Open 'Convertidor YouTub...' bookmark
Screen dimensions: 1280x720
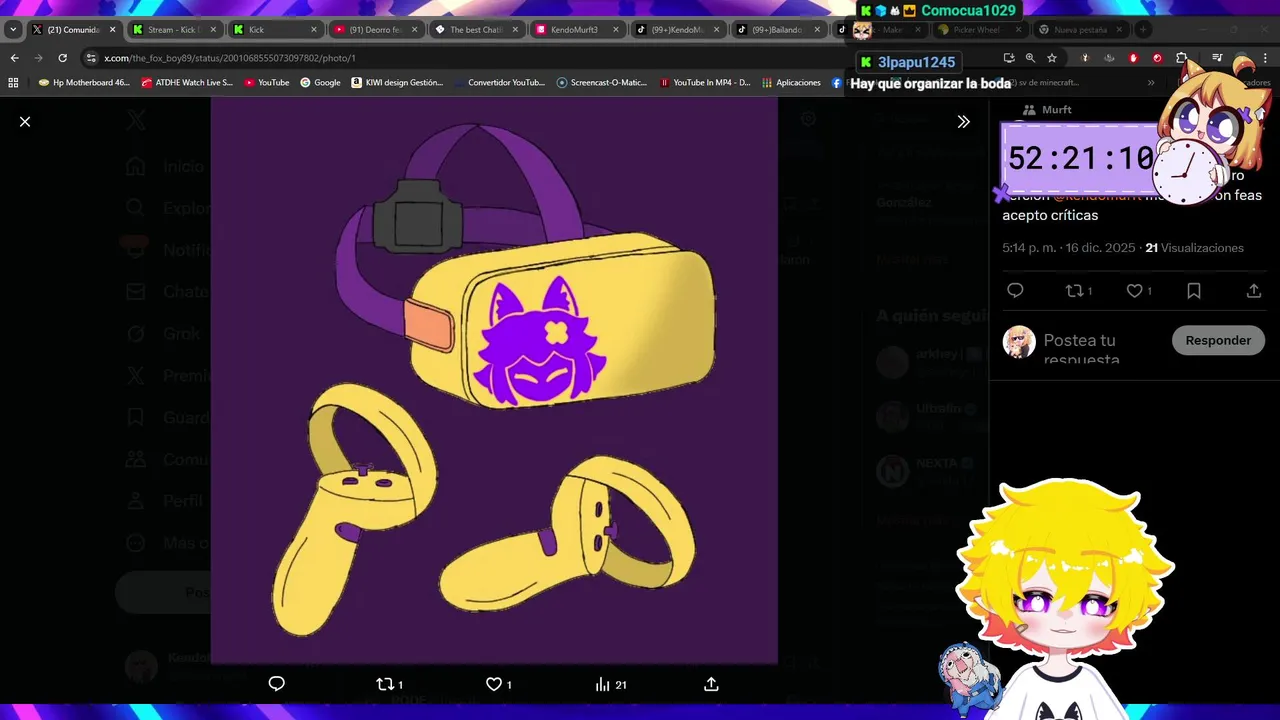(499, 82)
